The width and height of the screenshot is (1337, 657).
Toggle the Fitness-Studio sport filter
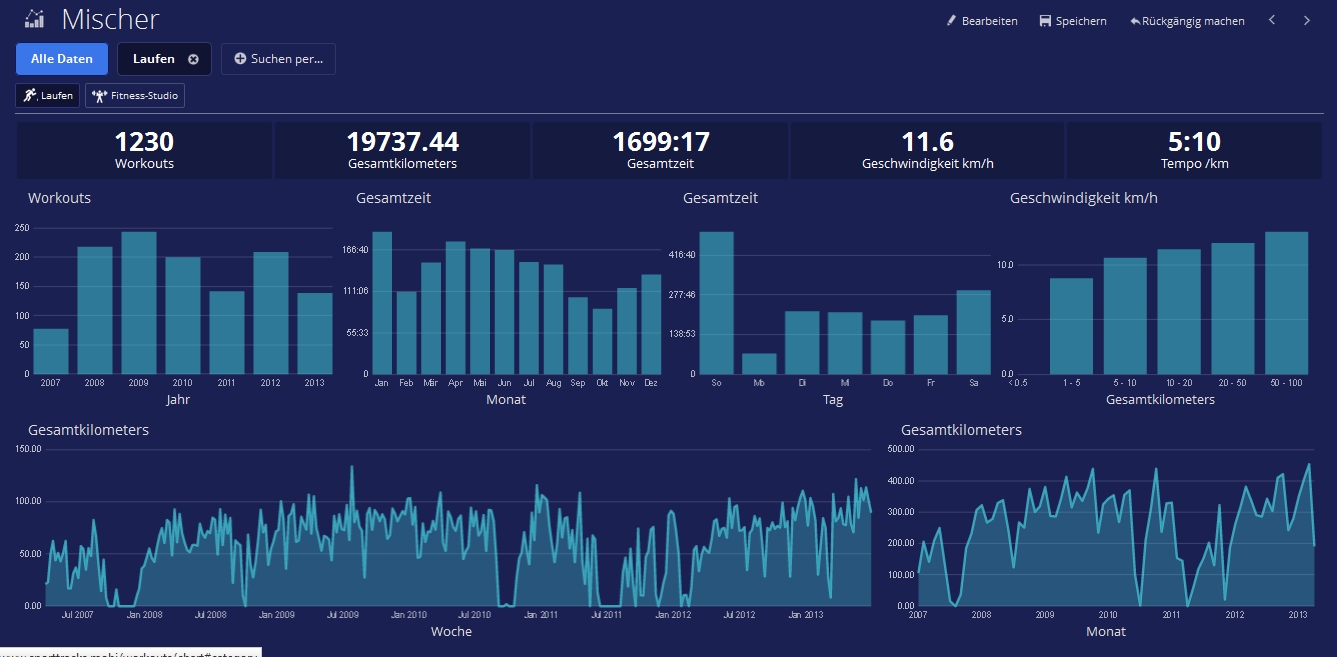click(135, 96)
